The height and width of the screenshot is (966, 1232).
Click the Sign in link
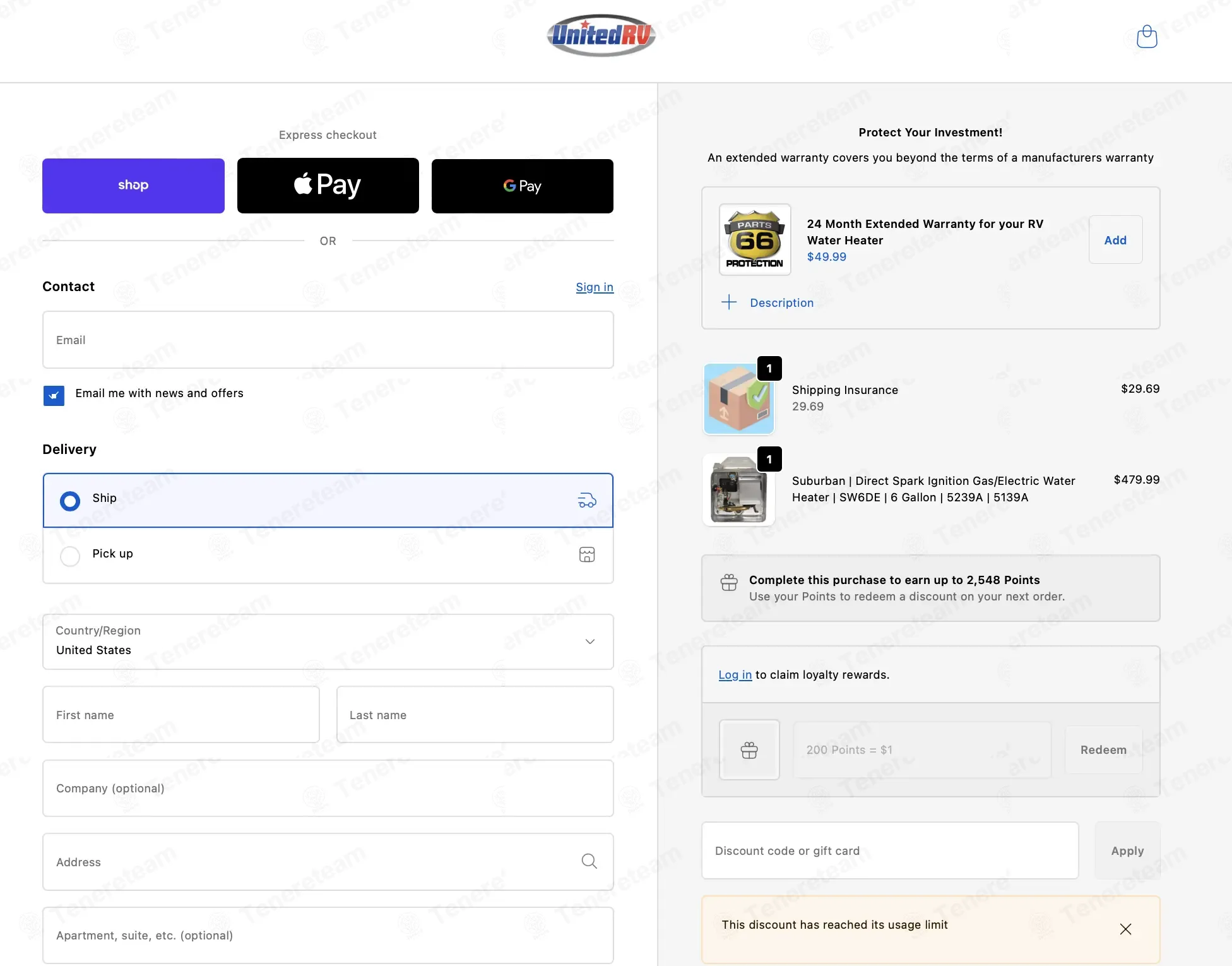click(x=594, y=287)
